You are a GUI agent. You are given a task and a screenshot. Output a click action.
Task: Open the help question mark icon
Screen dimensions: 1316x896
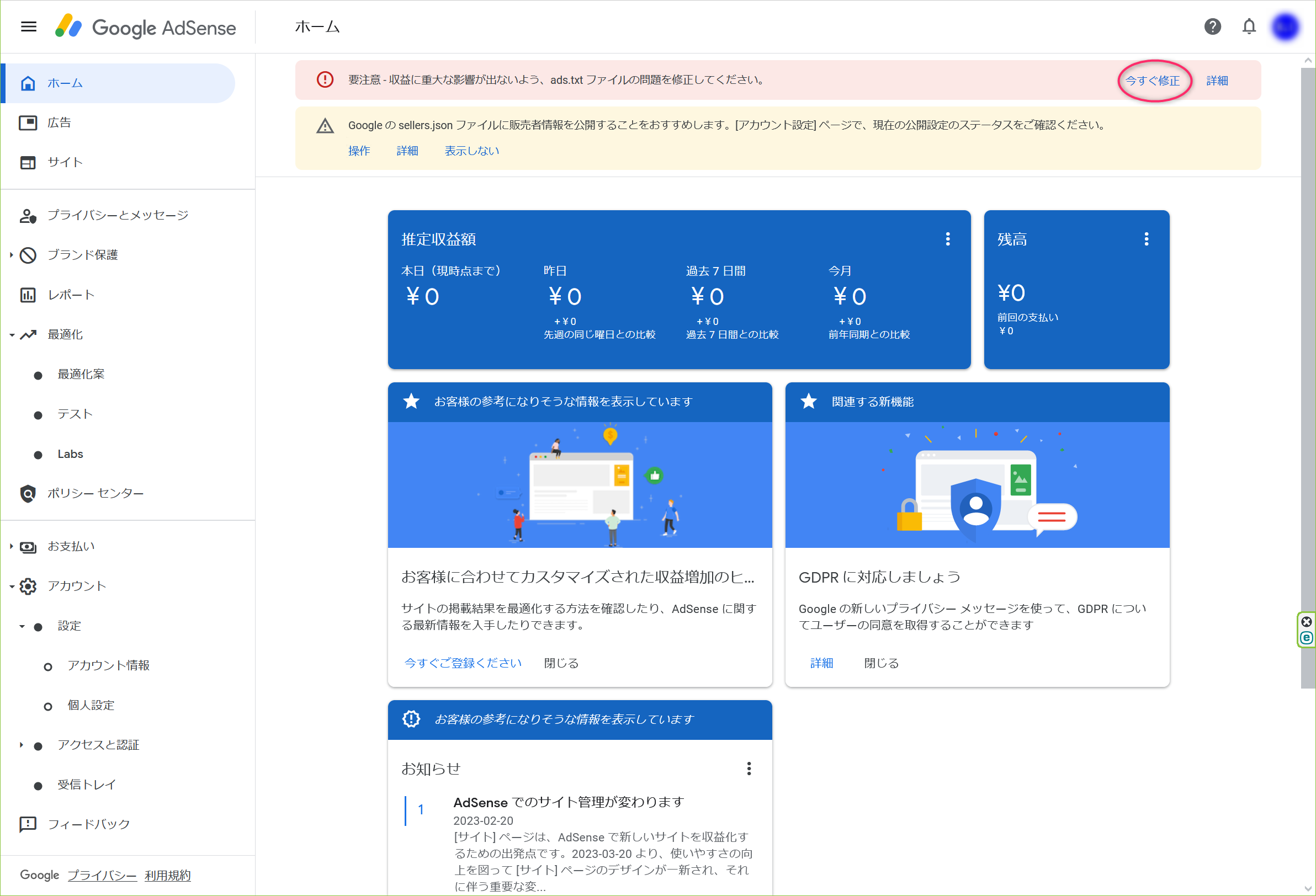pyautogui.click(x=1212, y=26)
